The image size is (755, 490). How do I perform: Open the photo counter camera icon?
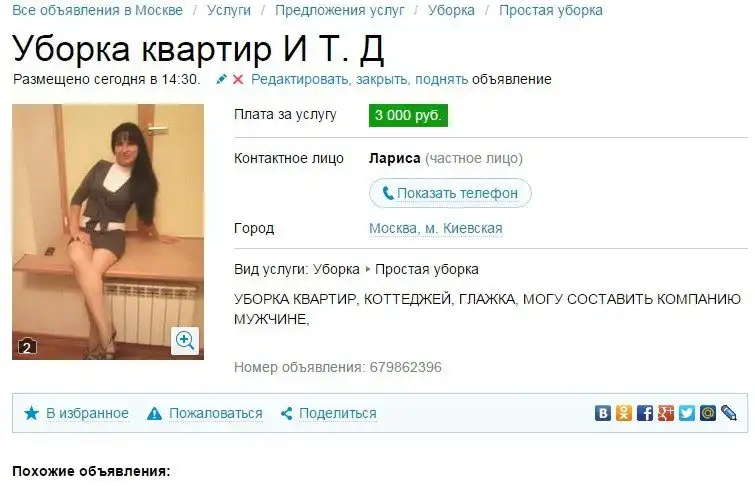click(x=27, y=347)
